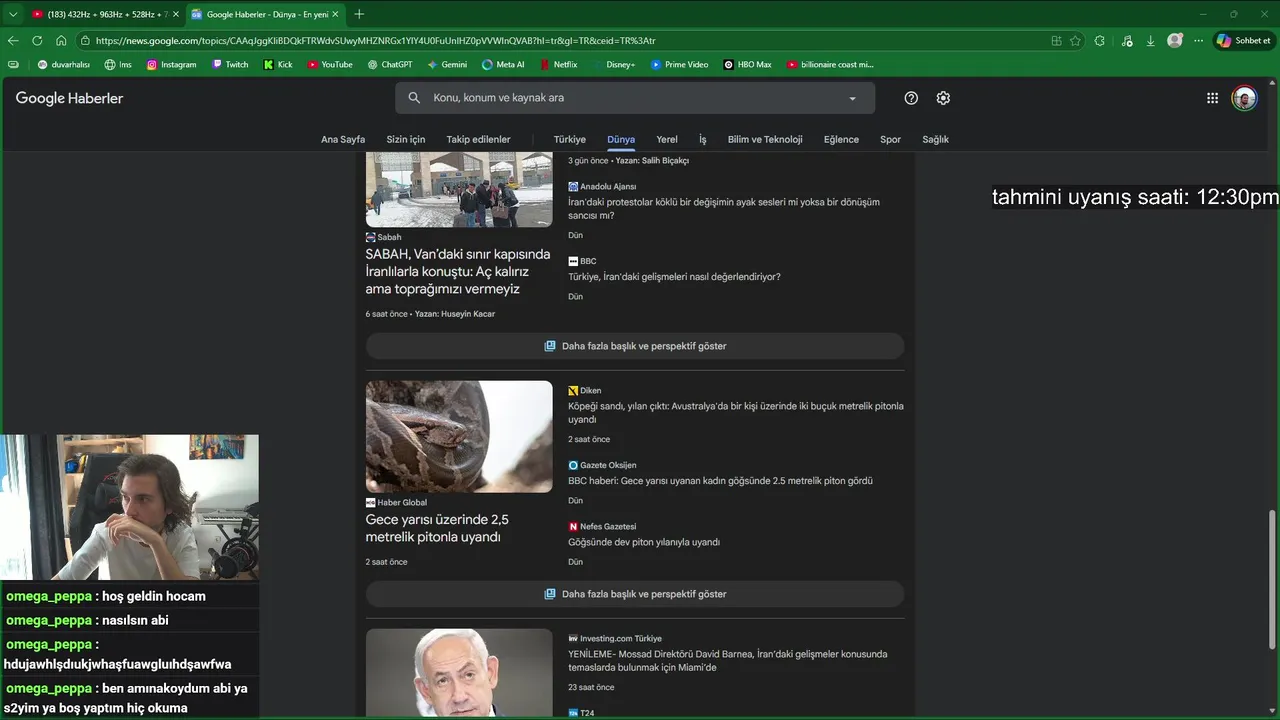This screenshot has height=720, width=1280.
Task: Expand Daha fazla başlık above python story
Action: tap(635, 346)
